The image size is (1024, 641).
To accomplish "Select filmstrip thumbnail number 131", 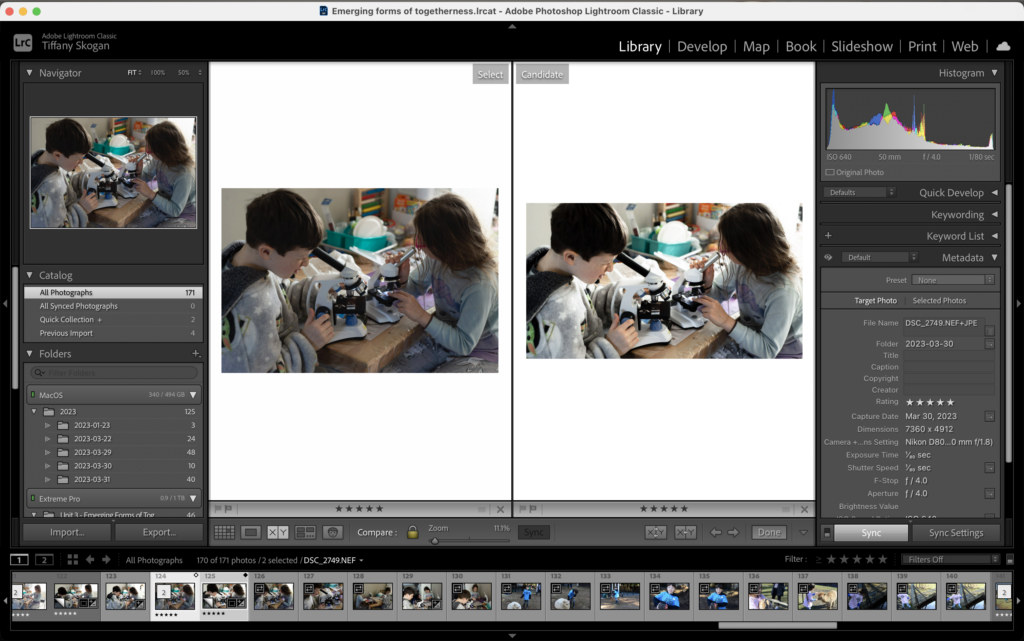I will click(520, 596).
